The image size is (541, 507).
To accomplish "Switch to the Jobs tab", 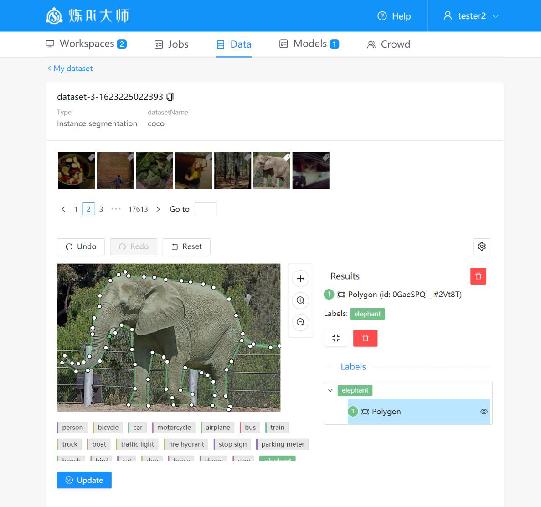I will pyautogui.click(x=171, y=44).
